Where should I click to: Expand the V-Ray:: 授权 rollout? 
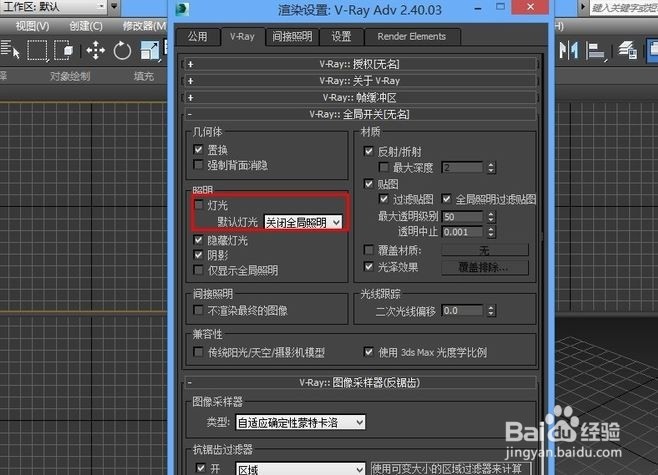point(360,64)
